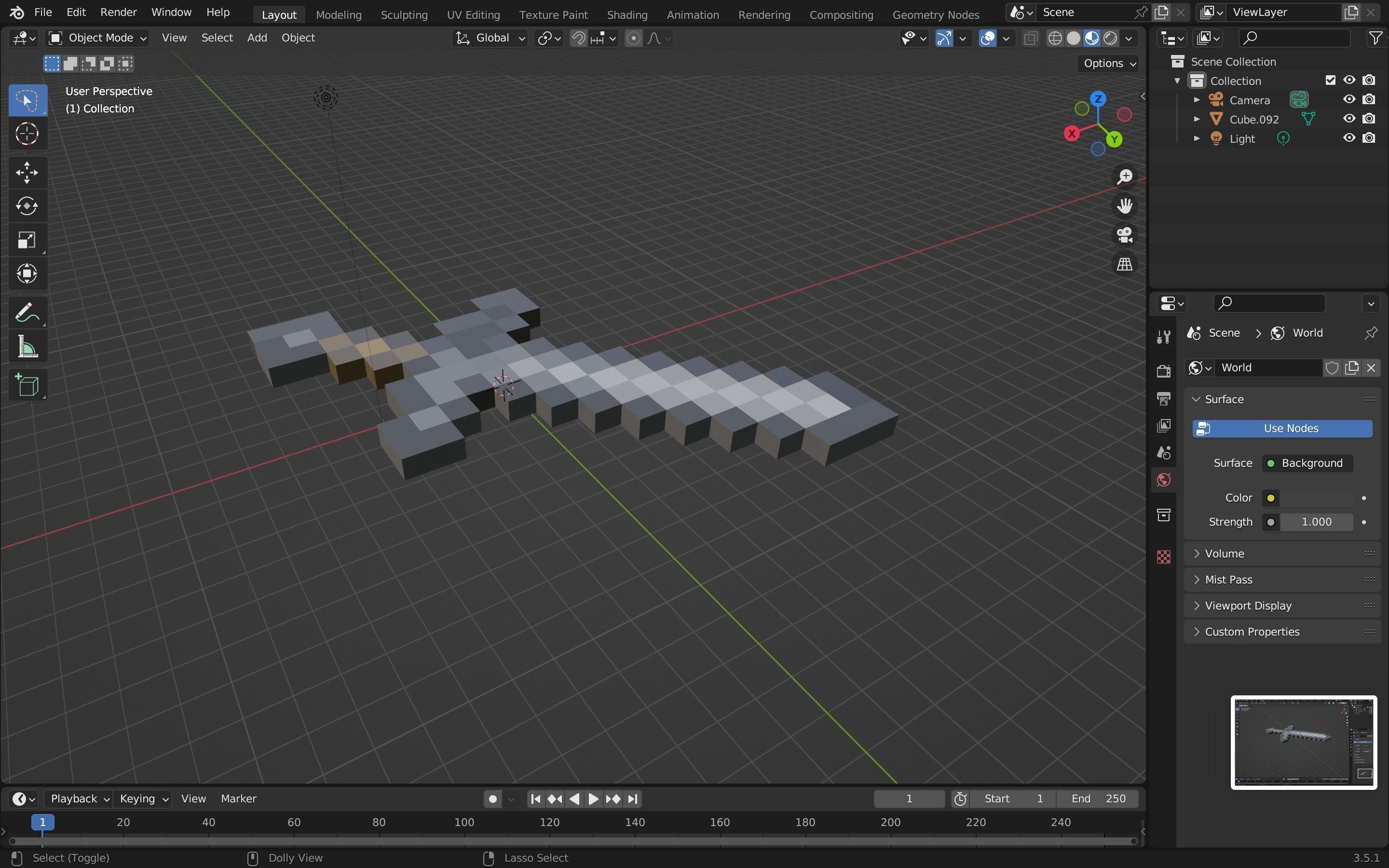Click the Blender logo menu
This screenshot has height=868, width=1389.
point(17,12)
